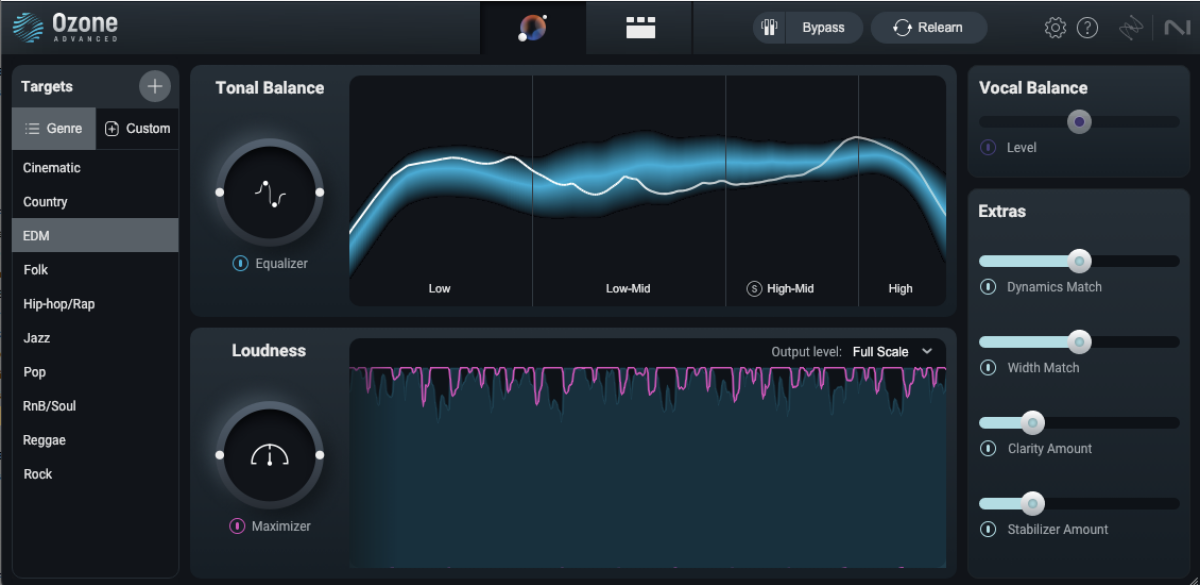
Task: Click the Bypass button icon
Action: [770, 28]
